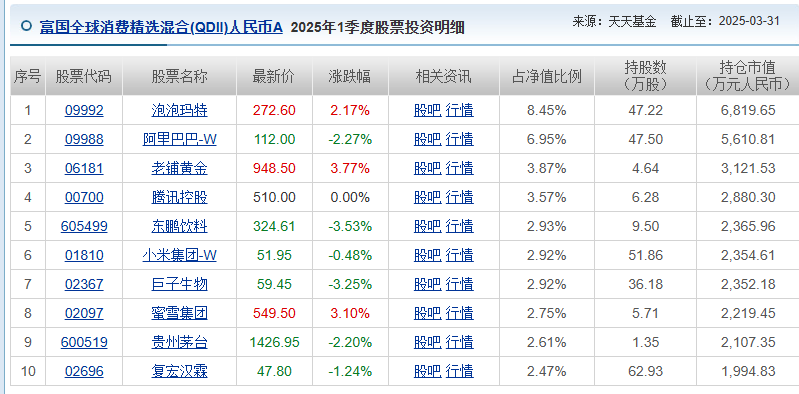Open 行情 for 贵州茅台
Viewport: 799px width, 394px height.
[x=459, y=342]
